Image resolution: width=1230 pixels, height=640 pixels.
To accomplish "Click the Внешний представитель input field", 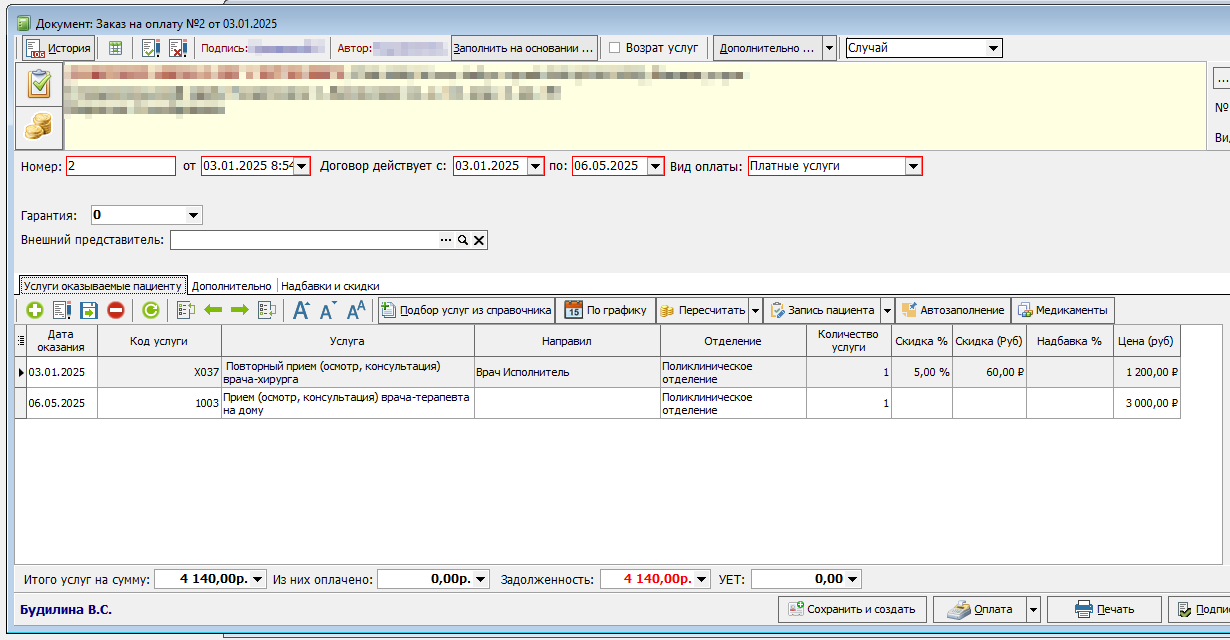I will pos(305,240).
